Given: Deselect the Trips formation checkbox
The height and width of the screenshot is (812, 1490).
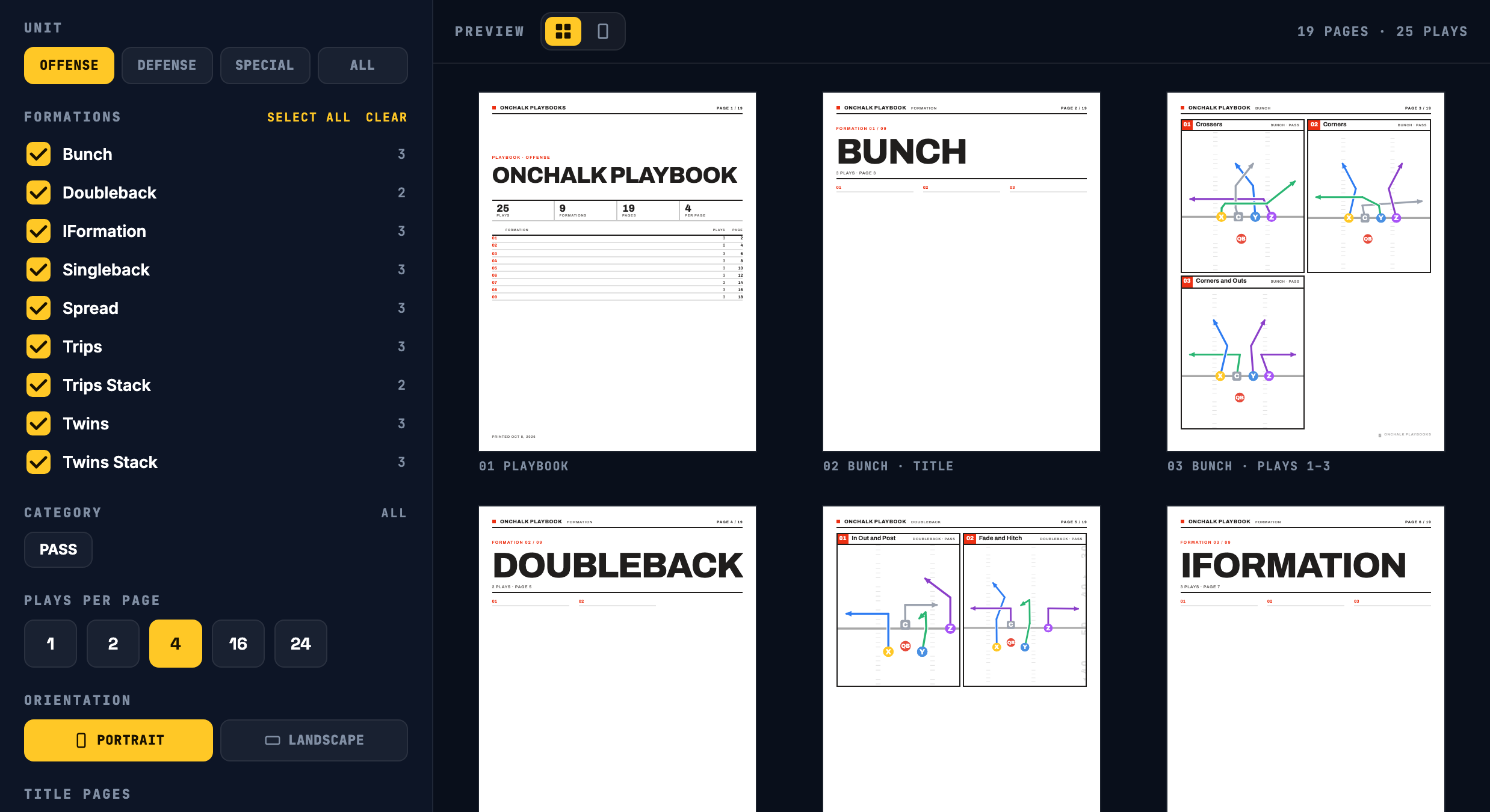Looking at the screenshot, I should pyautogui.click(x=39, y=346).
